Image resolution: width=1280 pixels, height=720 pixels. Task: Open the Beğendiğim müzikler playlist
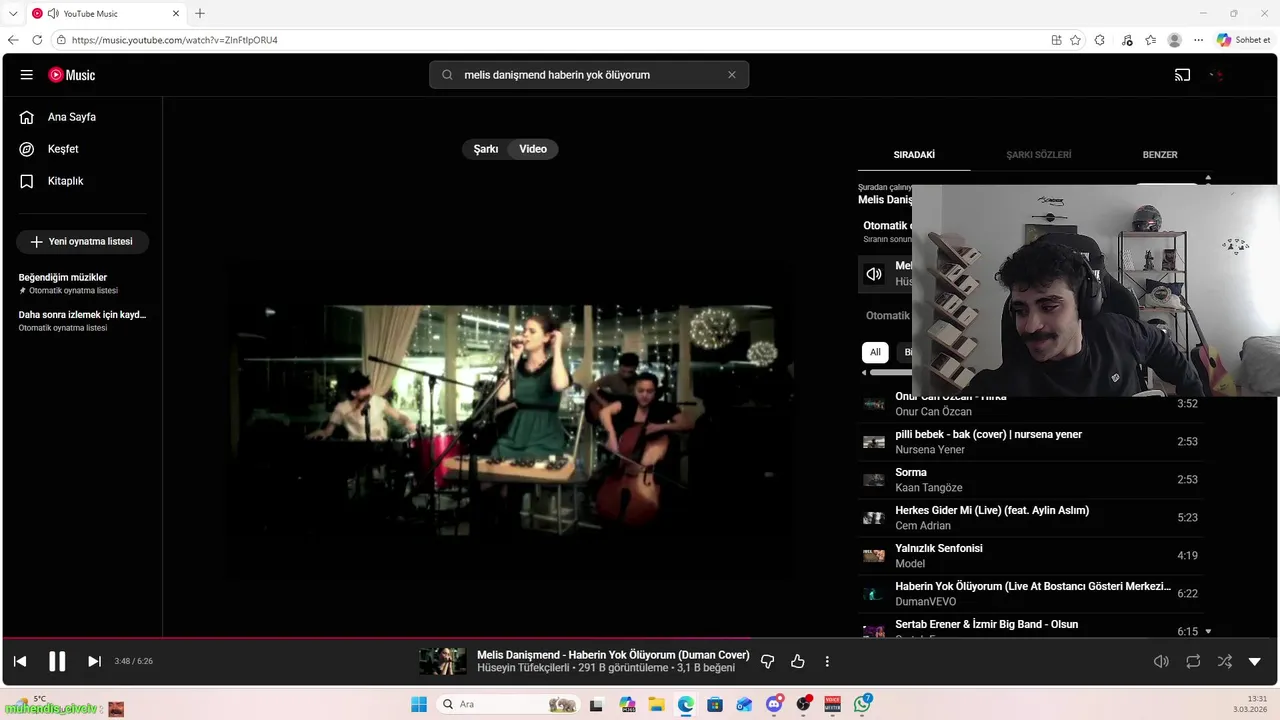coord(82,283)
